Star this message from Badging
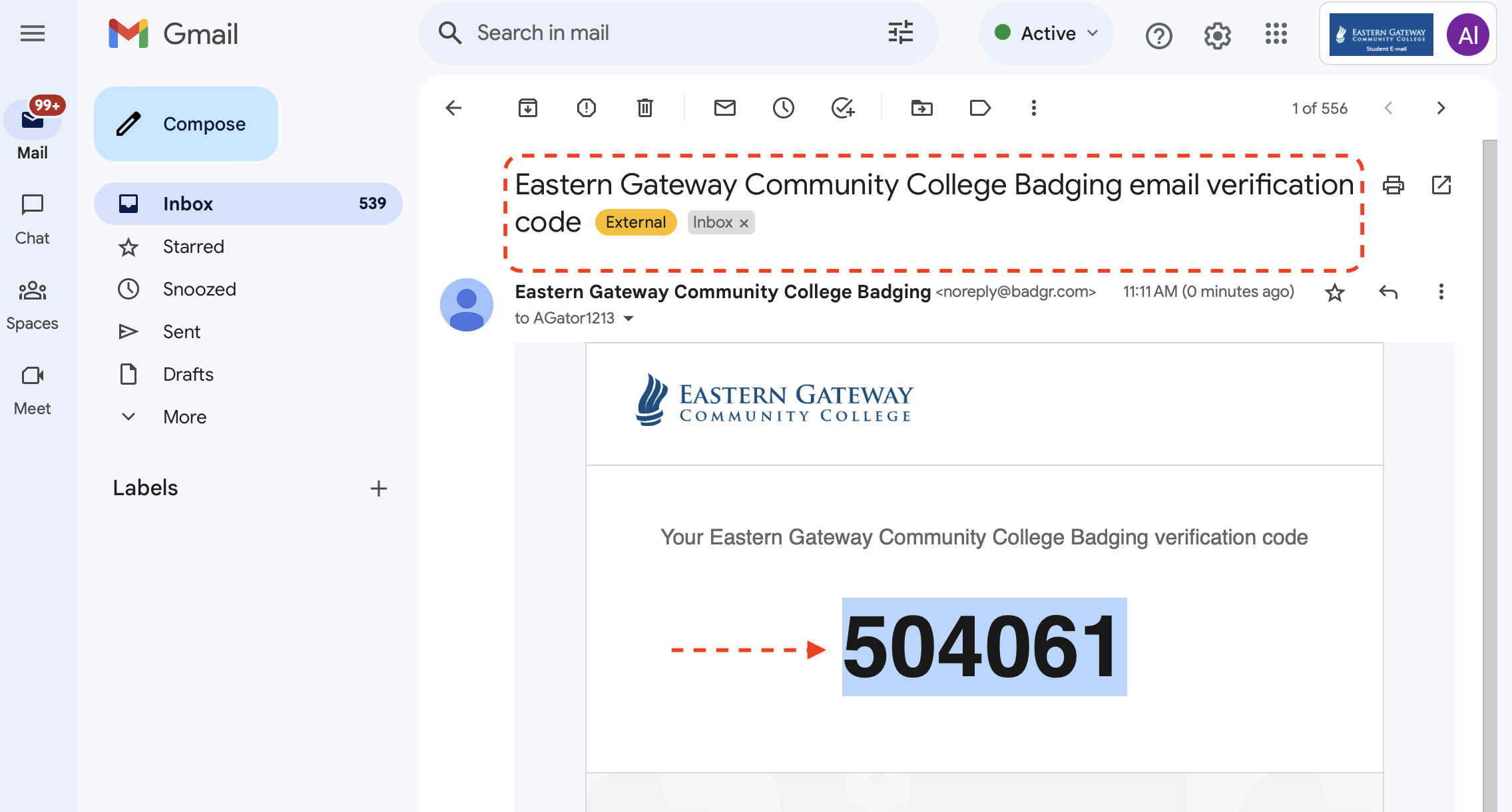 [1334, 292]
